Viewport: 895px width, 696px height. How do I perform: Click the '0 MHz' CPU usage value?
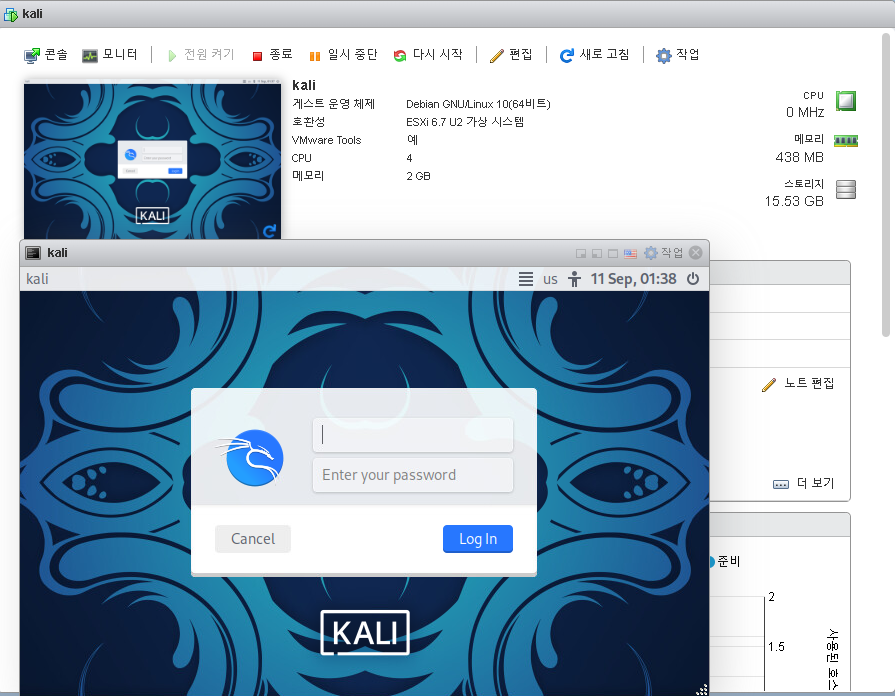point(805,112)
